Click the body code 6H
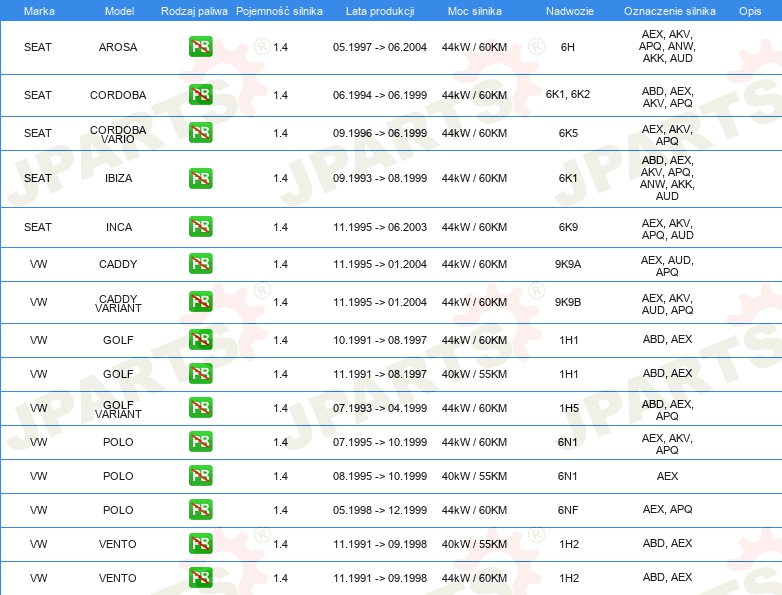 pos(568,47)
